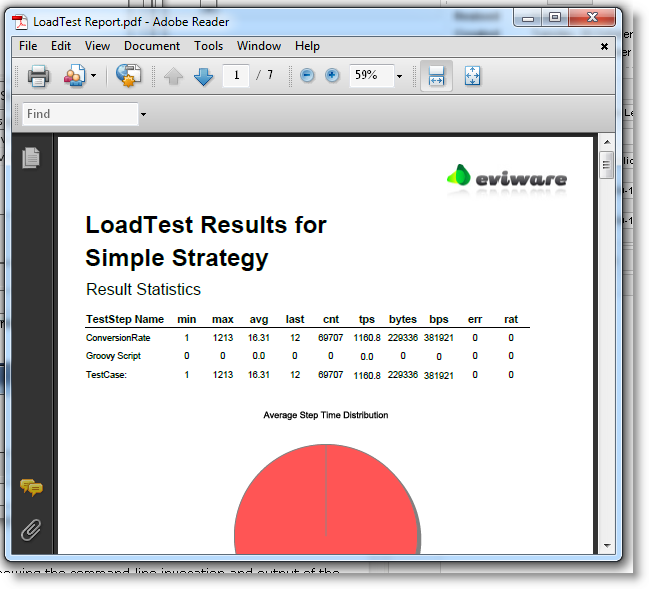The image size is (649, 589).
Task: Open the Comments panel icon
Action: (x=31, y=488)
